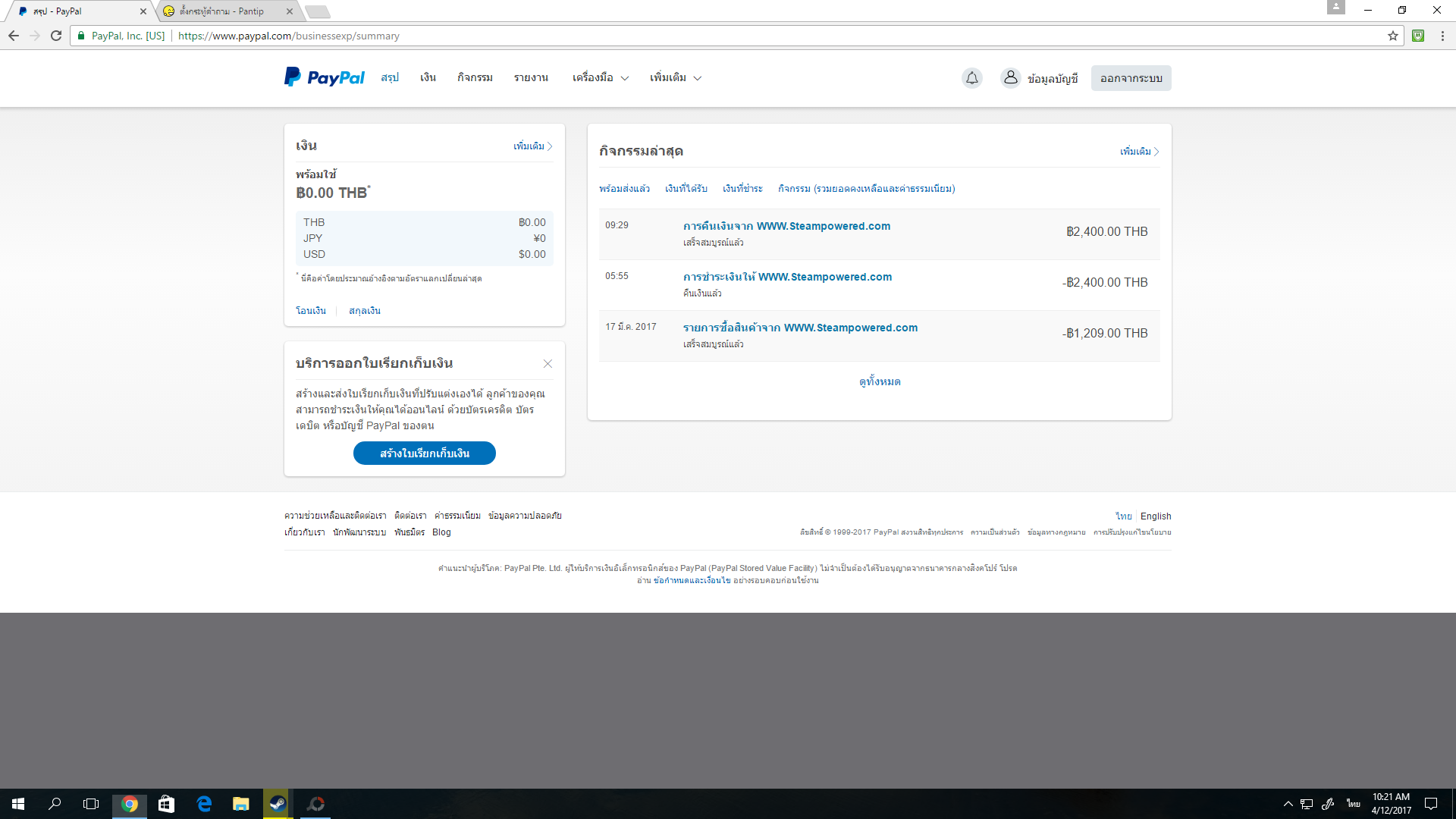Screen dimensions: 1456x819
Task: Expand the เพิ่มเติม navigation dropdown
Action: click(675, 78)
